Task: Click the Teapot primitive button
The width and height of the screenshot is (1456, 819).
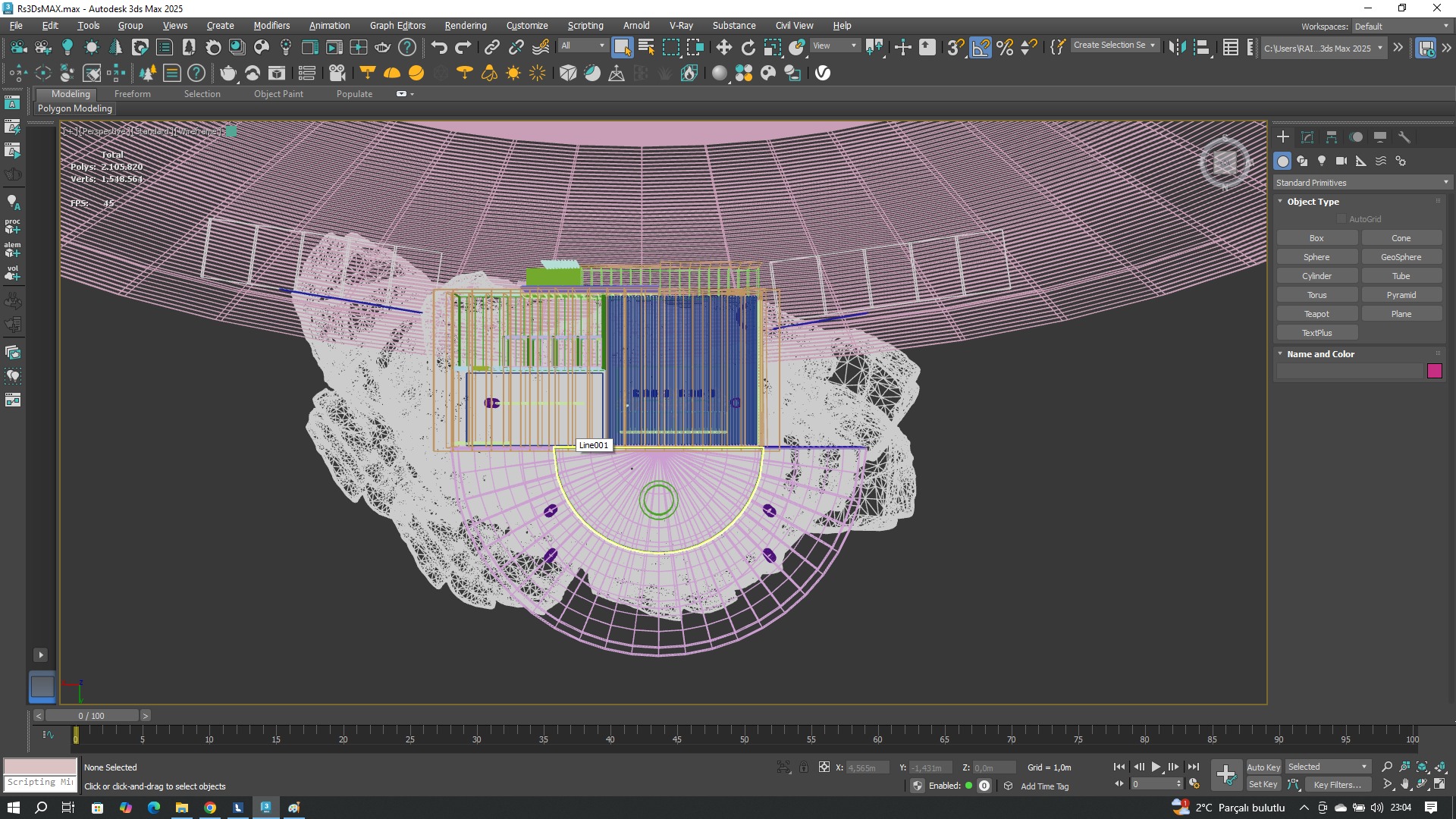Action: pos(1316,314)
